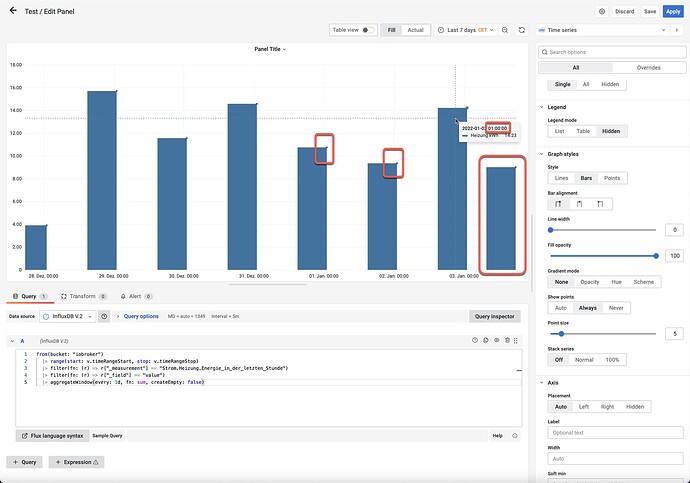Screen dimensions: 690x483
Task: Go back using the arrow icon
Action: tap(13, 11)
